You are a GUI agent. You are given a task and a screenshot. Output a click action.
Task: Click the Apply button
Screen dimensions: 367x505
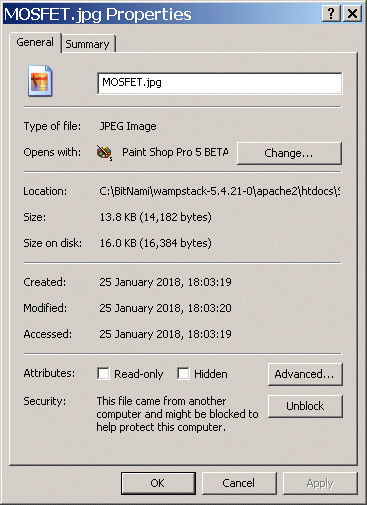320,483
